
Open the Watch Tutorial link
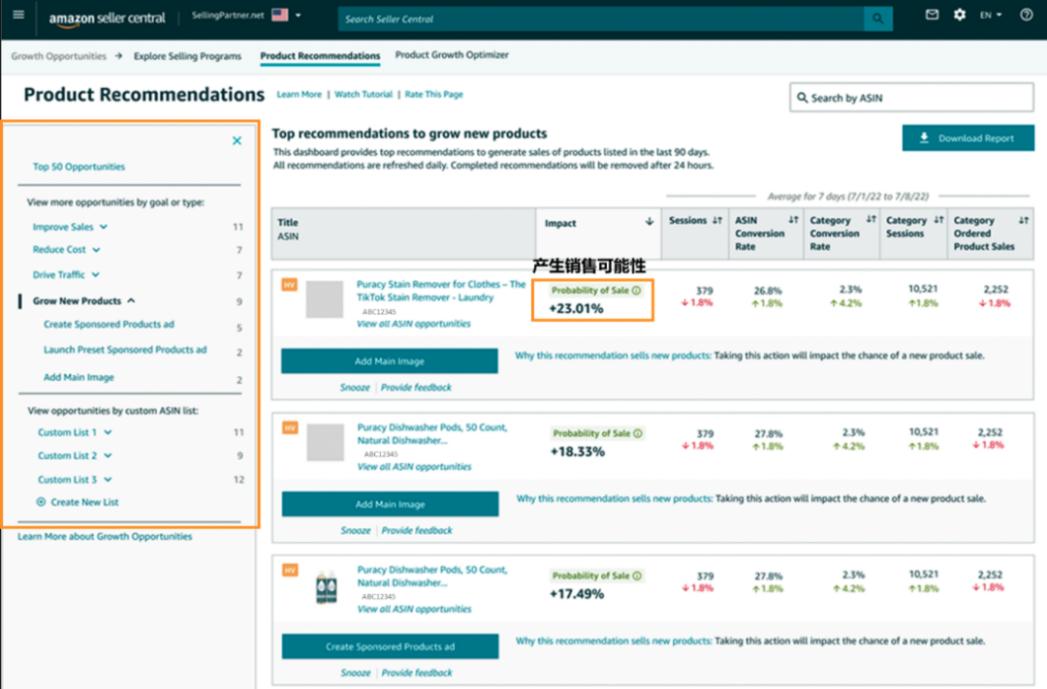pos(363,94)
